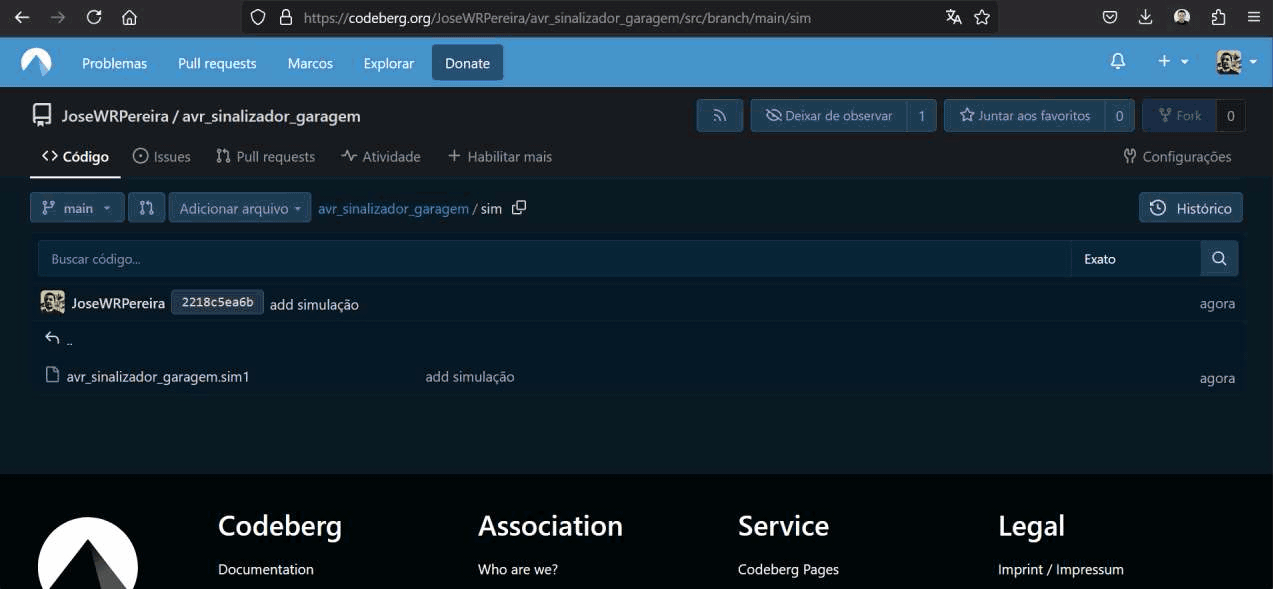The height and width of the screenshot is (589, 1273).
Task: Open Firefox hamburger application menu
Action: [x=1254, y=17]
